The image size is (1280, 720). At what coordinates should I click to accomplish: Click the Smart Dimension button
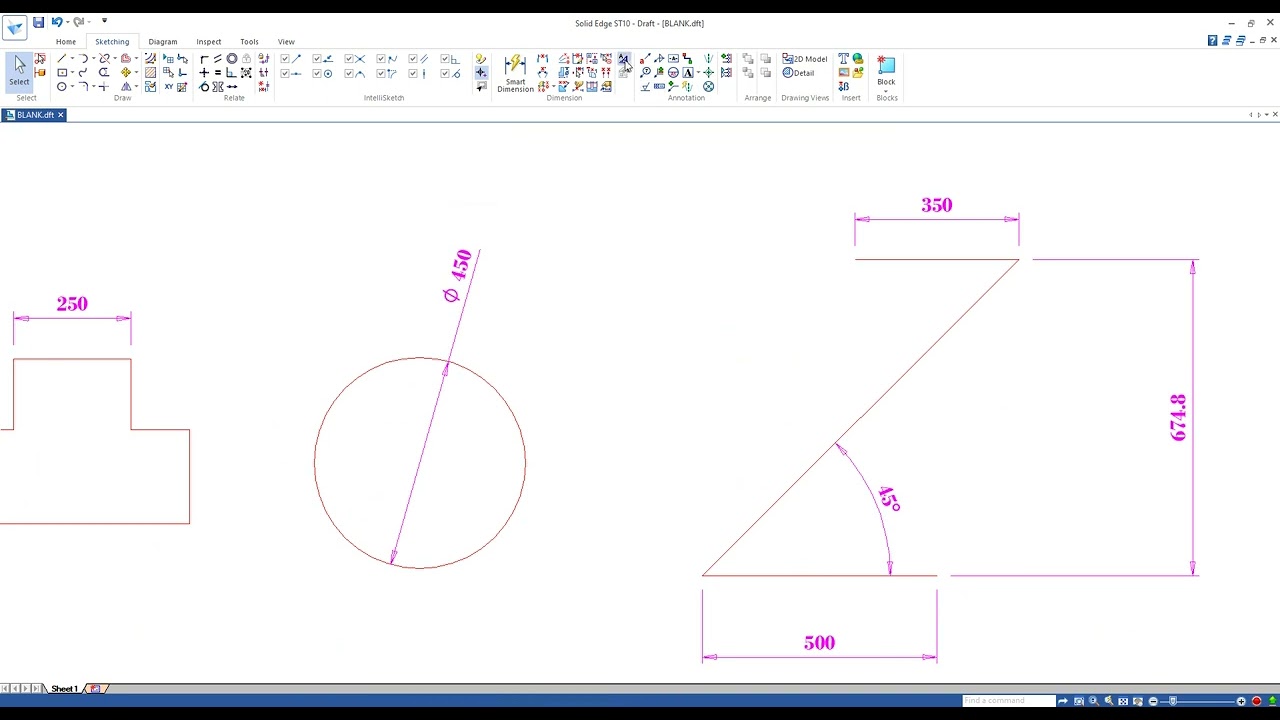(515, 74)
